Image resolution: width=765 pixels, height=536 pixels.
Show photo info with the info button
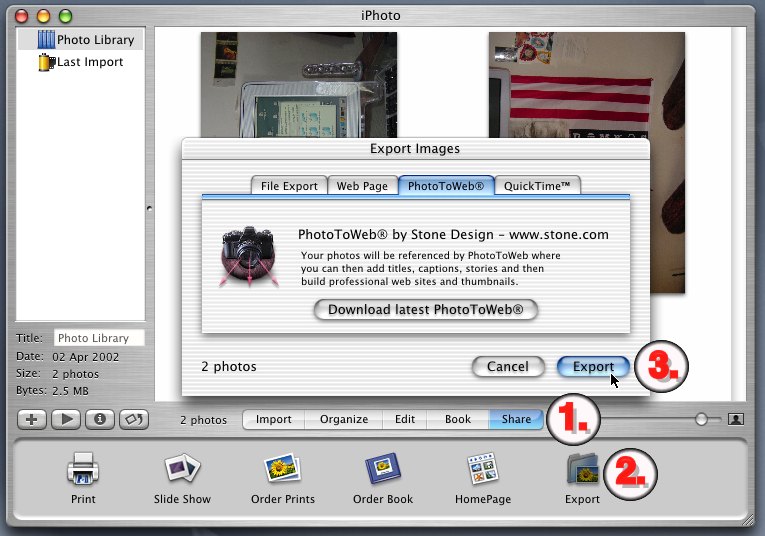(x=100, y=419)
